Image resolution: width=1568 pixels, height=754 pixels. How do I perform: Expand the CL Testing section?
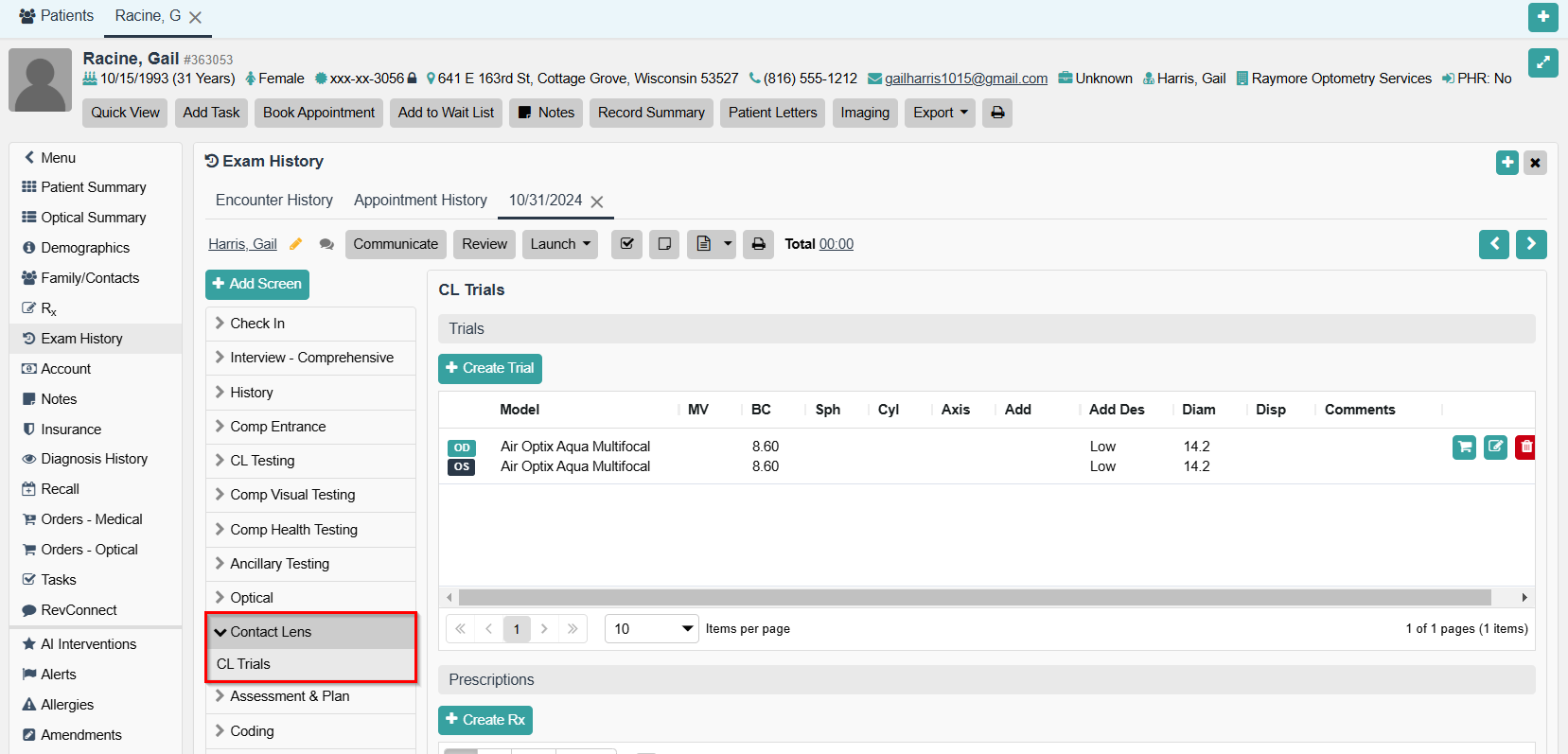click(262, 461)
